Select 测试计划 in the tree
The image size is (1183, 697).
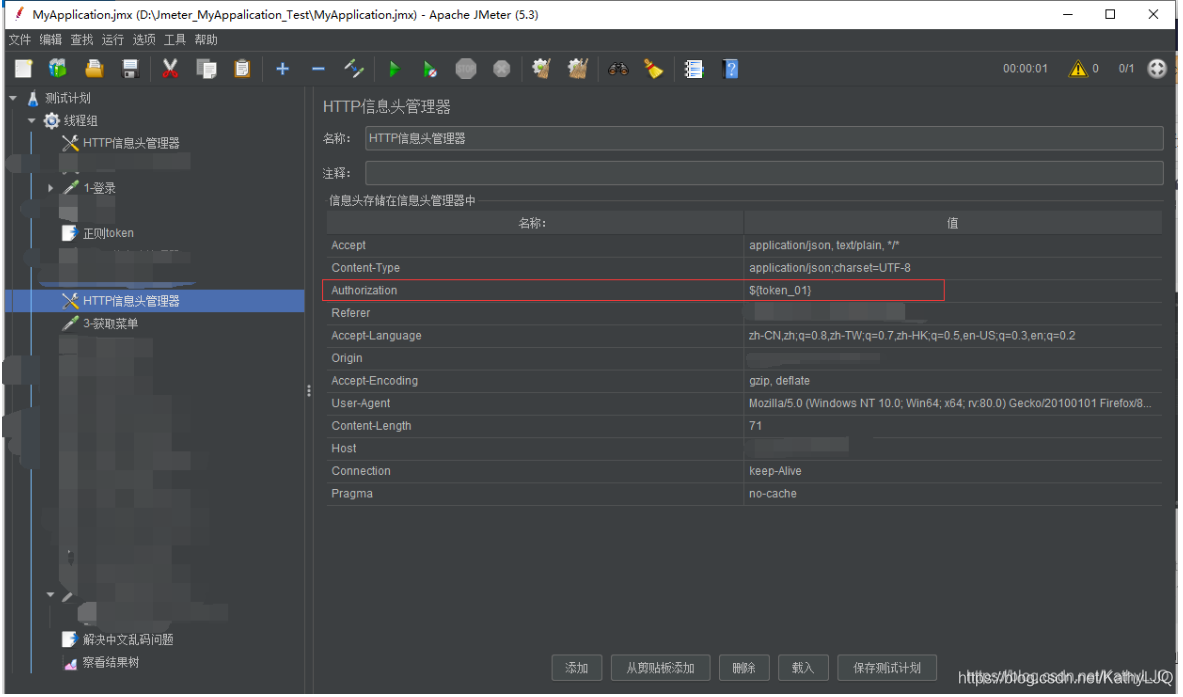point(67,98)
